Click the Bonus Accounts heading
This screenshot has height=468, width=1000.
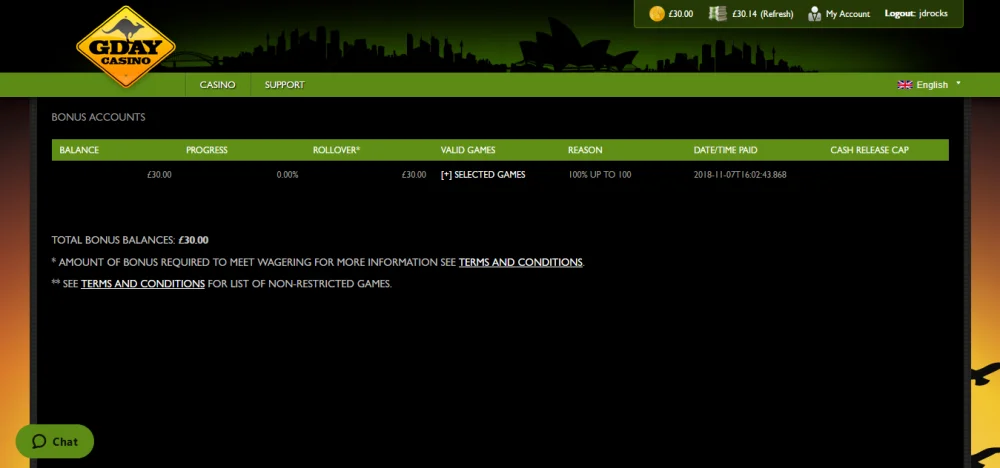[x=98, y=117]
